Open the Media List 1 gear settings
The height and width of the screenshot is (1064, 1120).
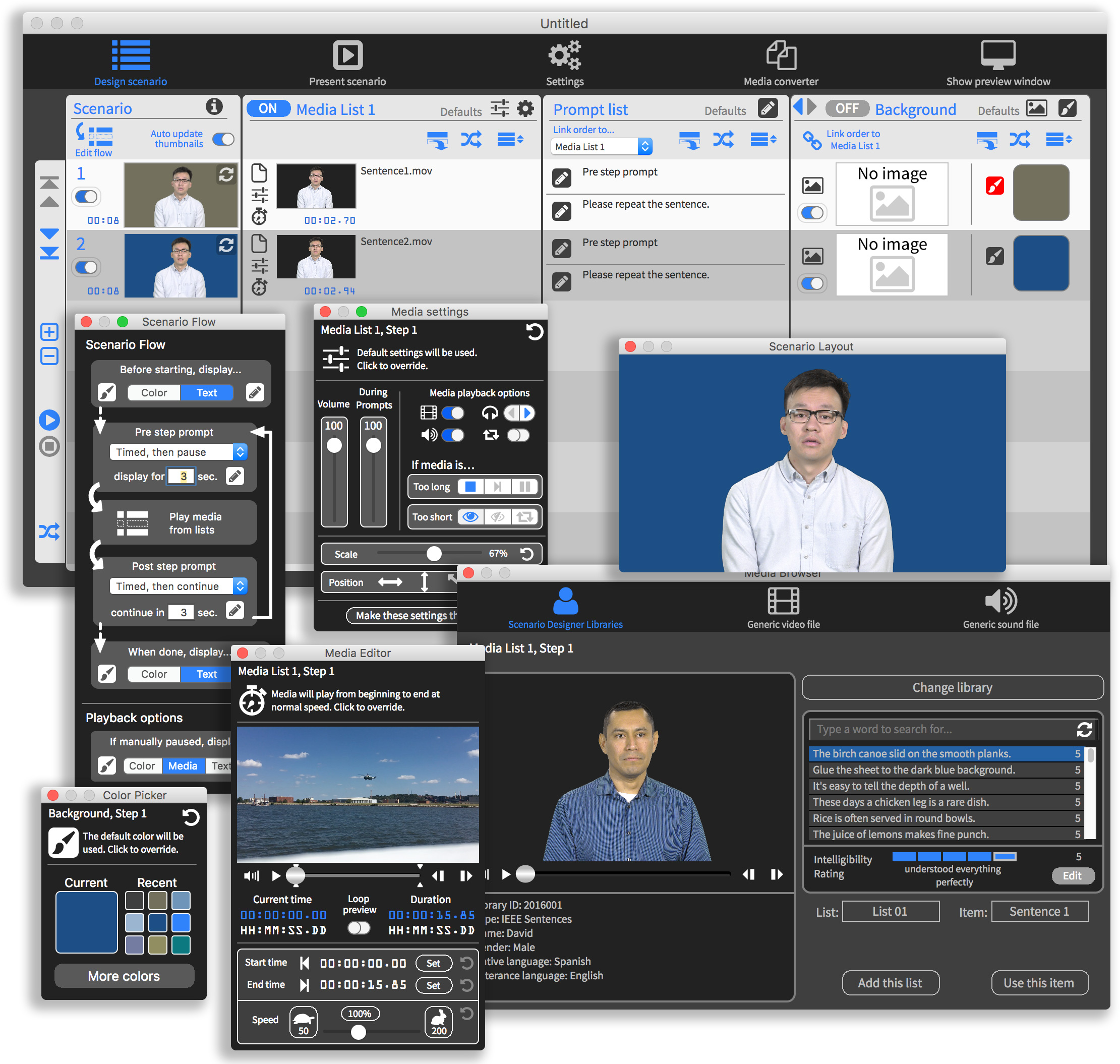click(x=525, y=108)
